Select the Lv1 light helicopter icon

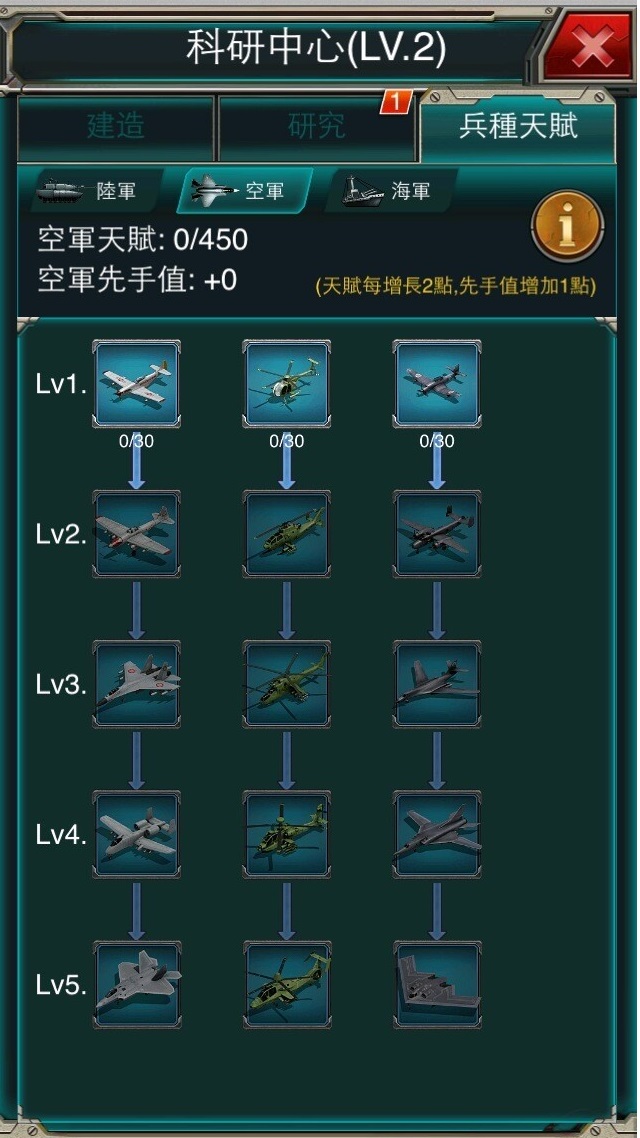point(287,384)
